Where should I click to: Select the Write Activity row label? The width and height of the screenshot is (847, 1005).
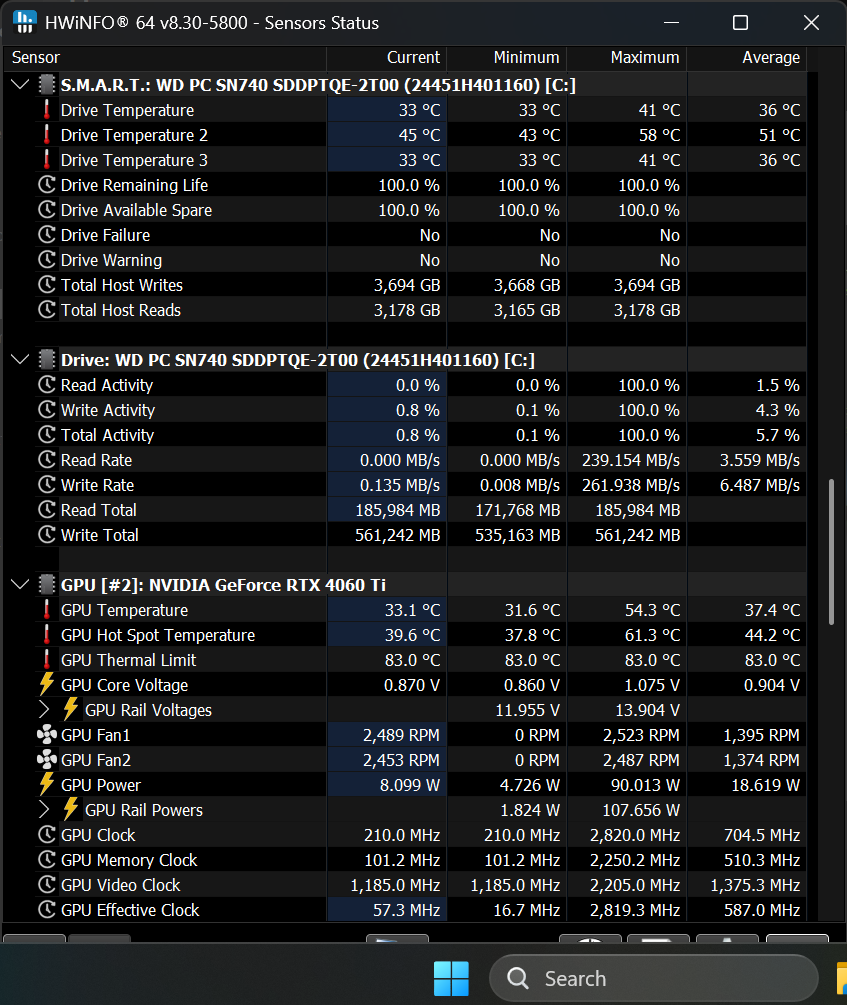(x=108, y=410)
